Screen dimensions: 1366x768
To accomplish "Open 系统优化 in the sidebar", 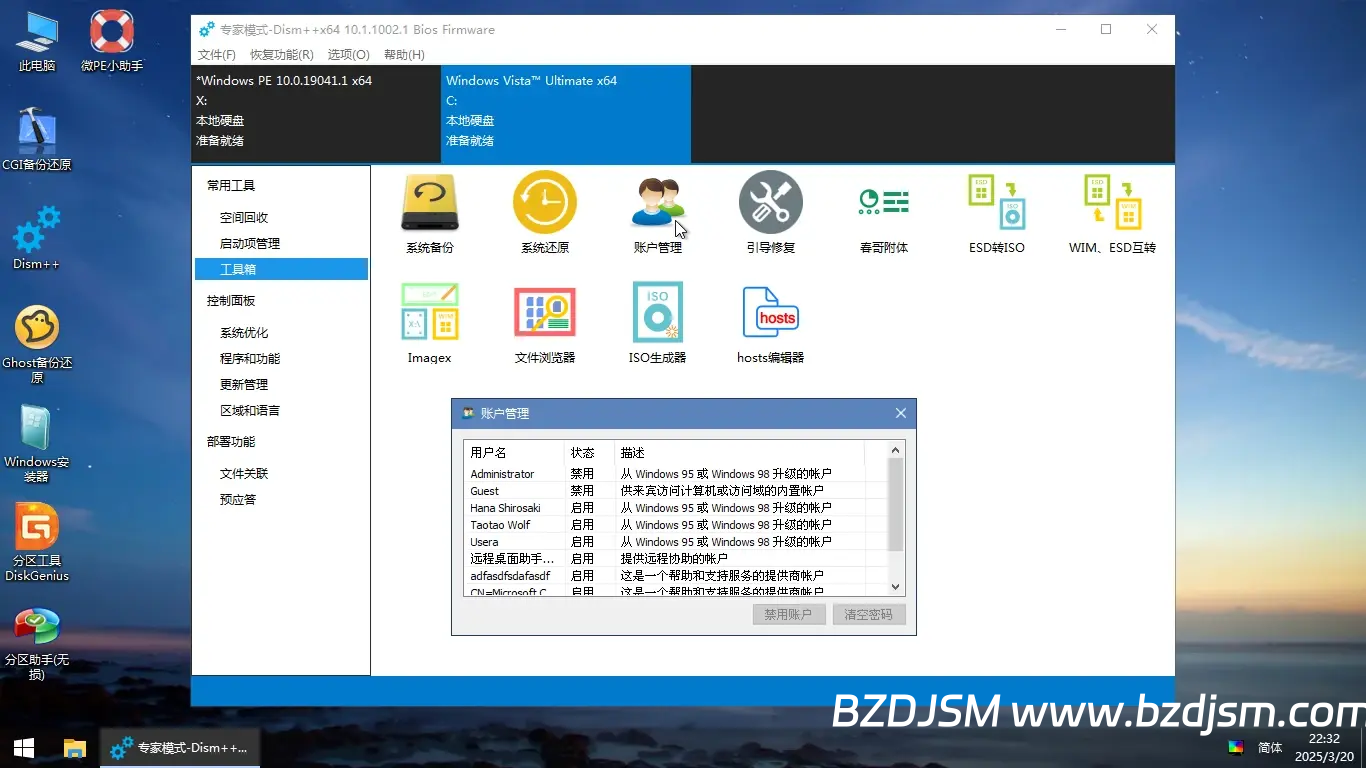I will pyautogui.click(x=244, y=333).
